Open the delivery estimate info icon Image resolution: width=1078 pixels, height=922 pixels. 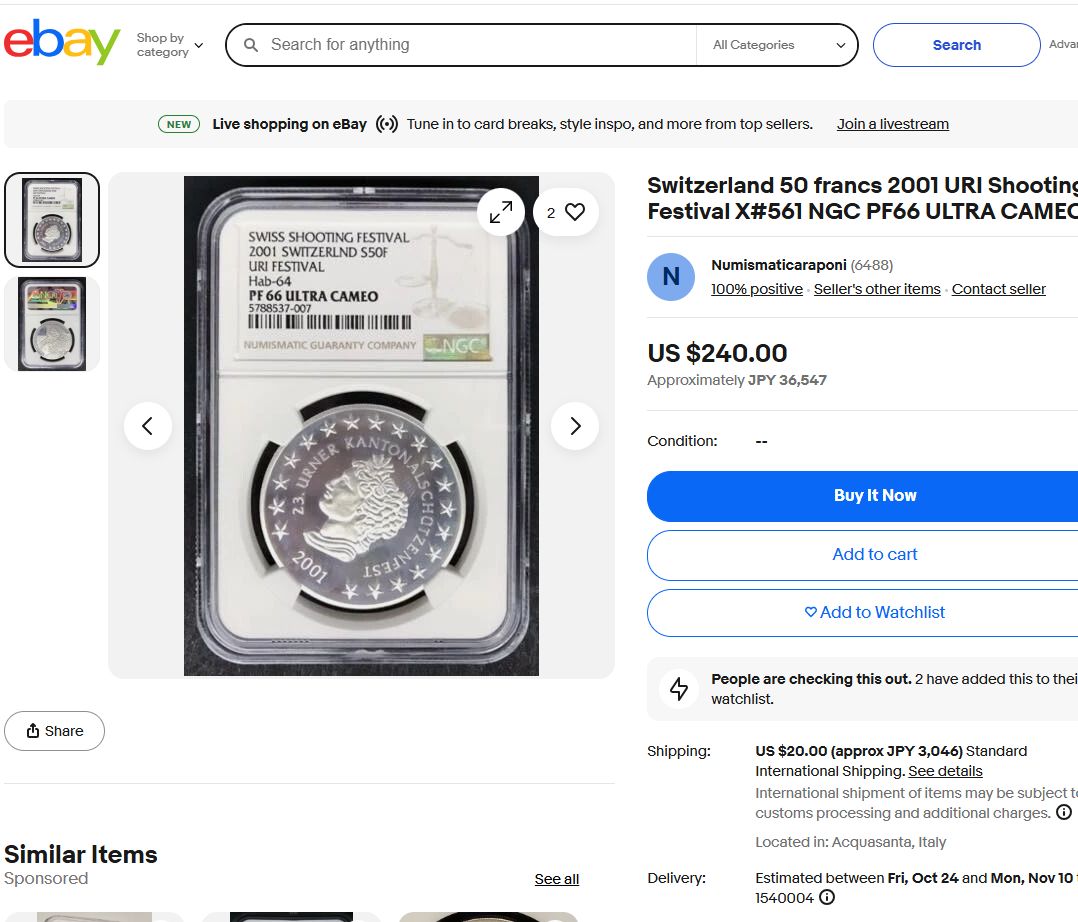pos(827,897)
